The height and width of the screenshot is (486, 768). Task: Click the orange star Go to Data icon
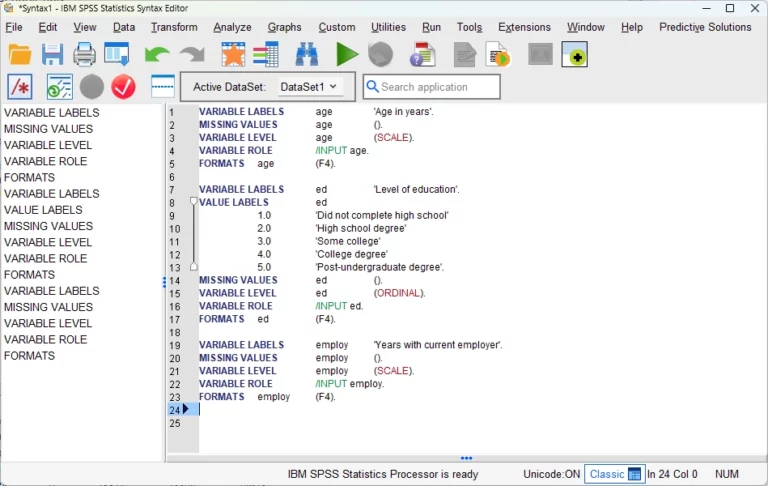coord(233,54)
